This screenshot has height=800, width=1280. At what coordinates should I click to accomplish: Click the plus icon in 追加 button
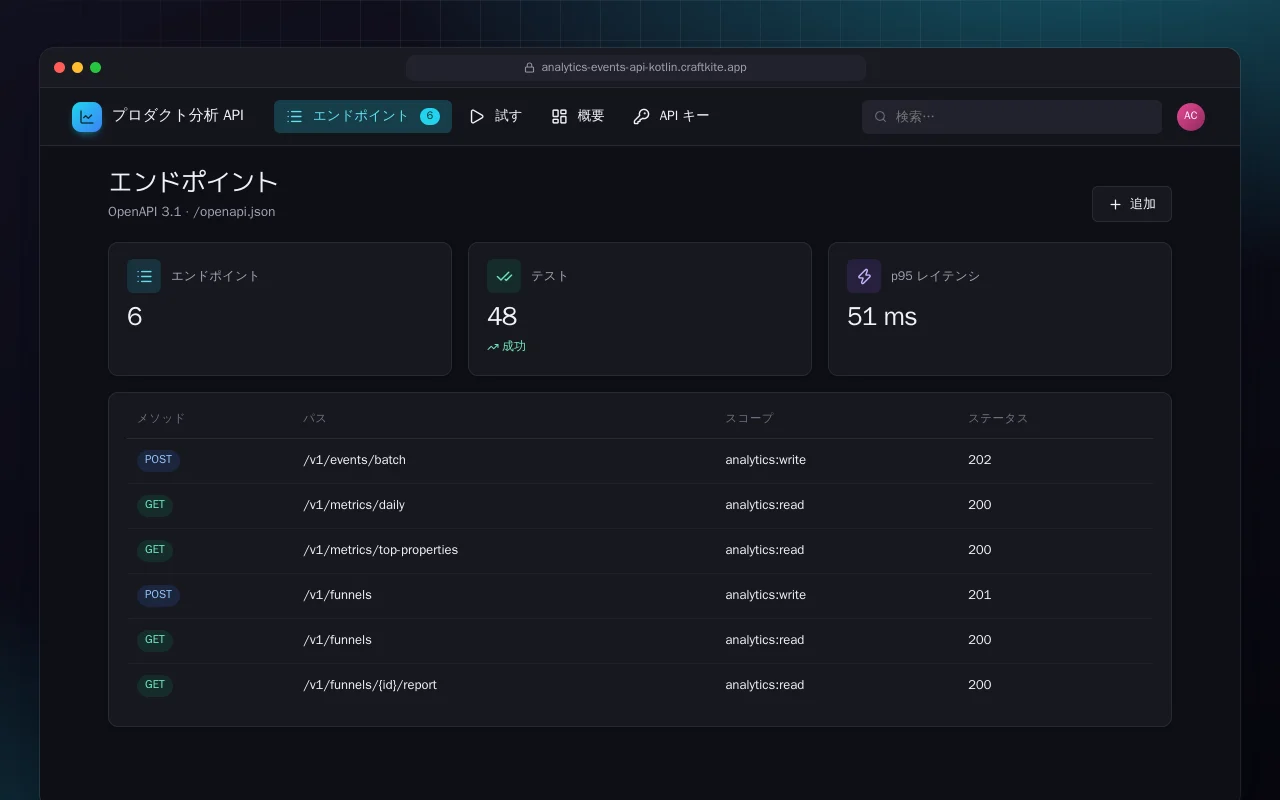coord(1115,204)
